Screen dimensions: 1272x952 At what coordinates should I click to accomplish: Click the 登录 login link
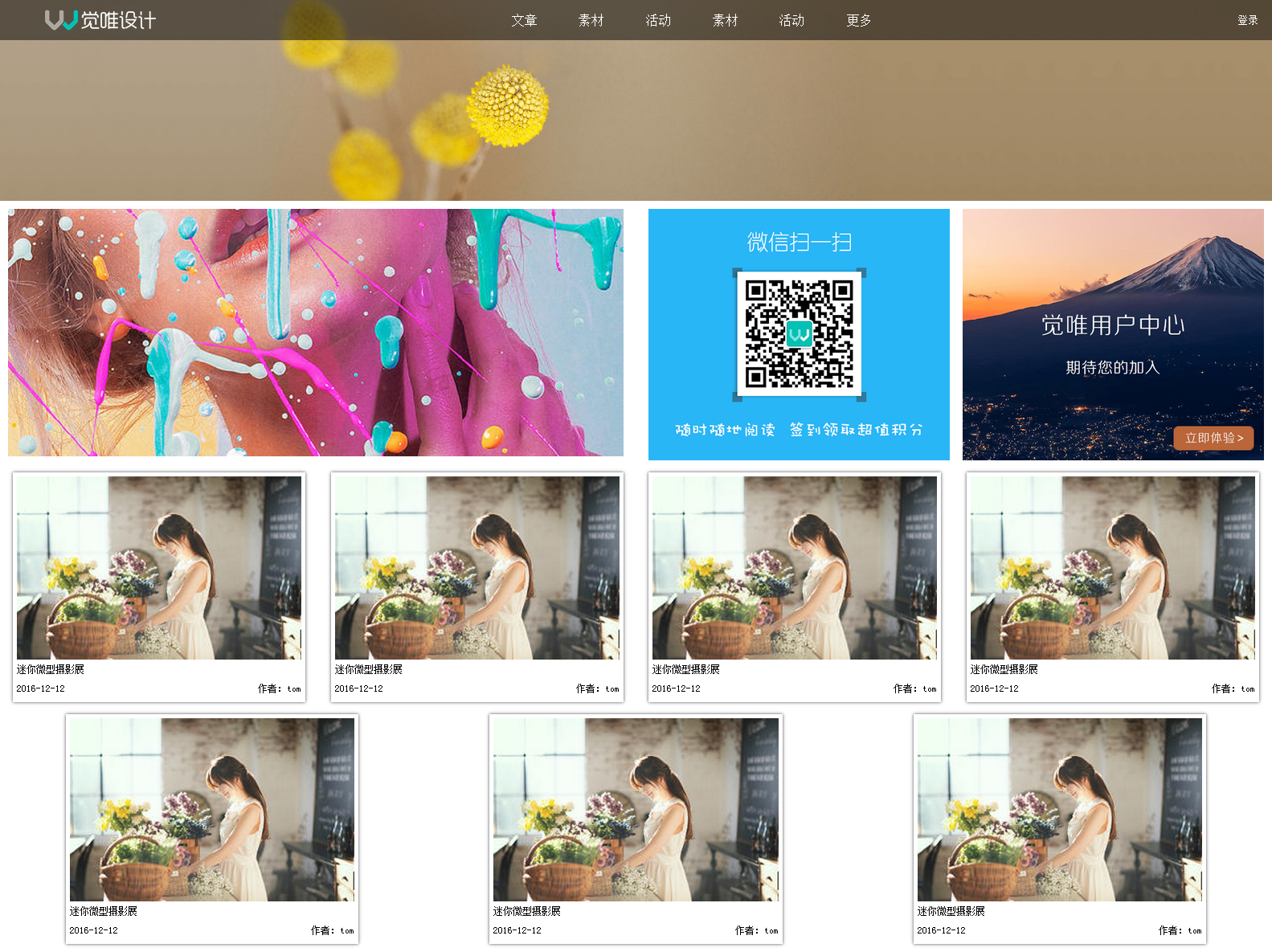(x=1248, y=20)
